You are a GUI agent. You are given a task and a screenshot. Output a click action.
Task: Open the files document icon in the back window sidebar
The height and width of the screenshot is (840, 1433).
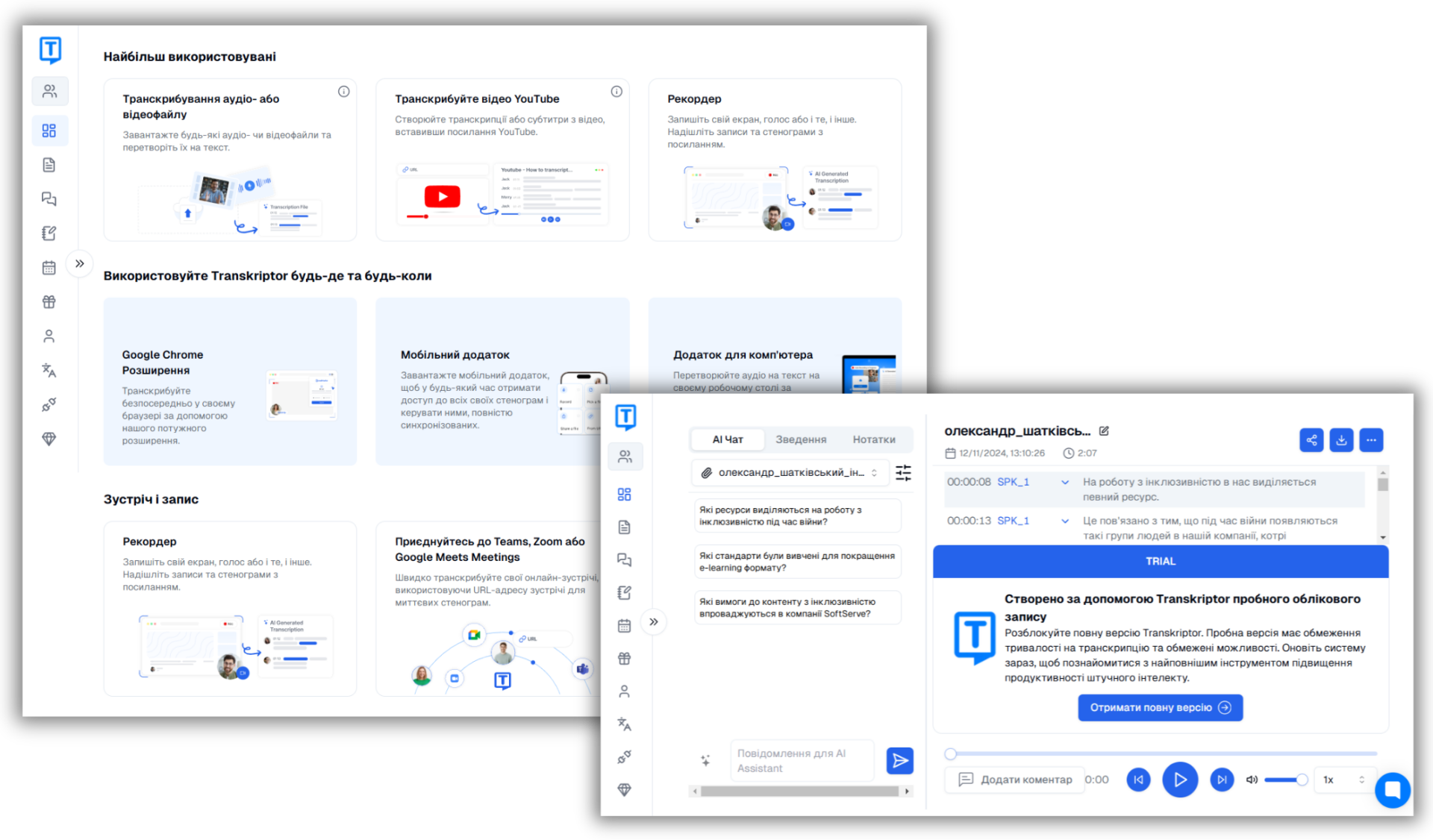(x=49, y=165)
